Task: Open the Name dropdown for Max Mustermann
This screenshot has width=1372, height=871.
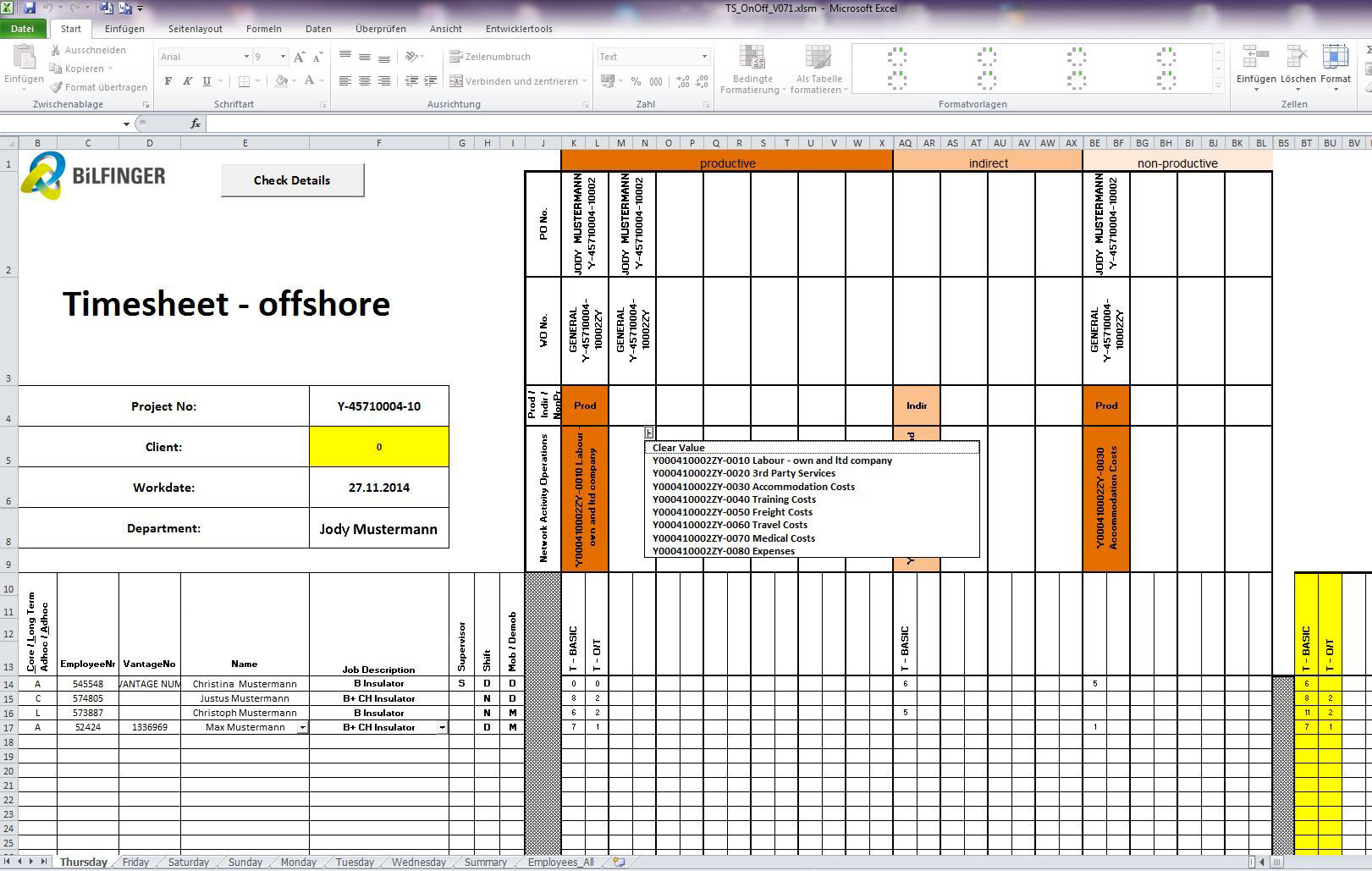Action: click(302, 727)
